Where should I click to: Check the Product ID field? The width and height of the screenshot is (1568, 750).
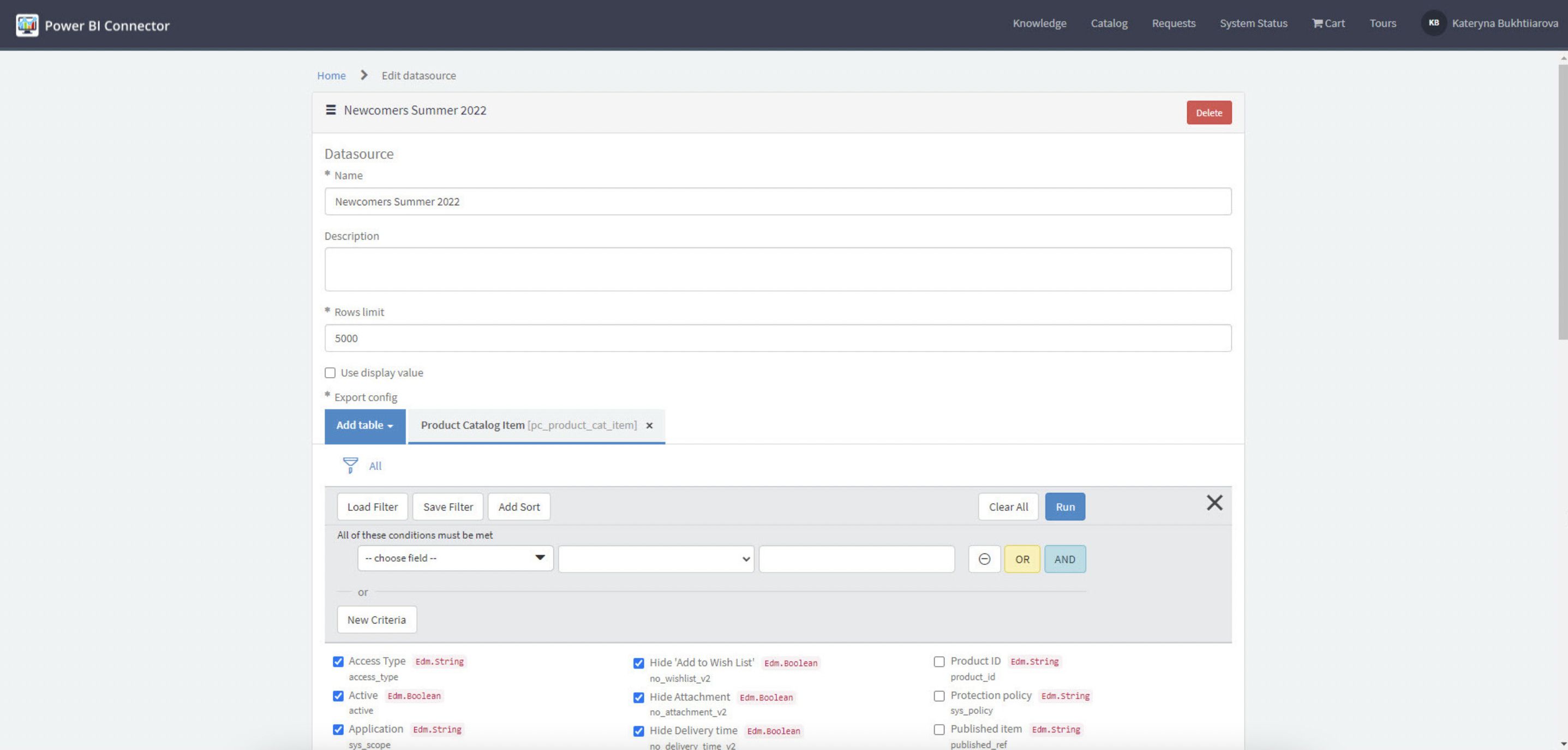pyautogui.click(x=939, y=661)
